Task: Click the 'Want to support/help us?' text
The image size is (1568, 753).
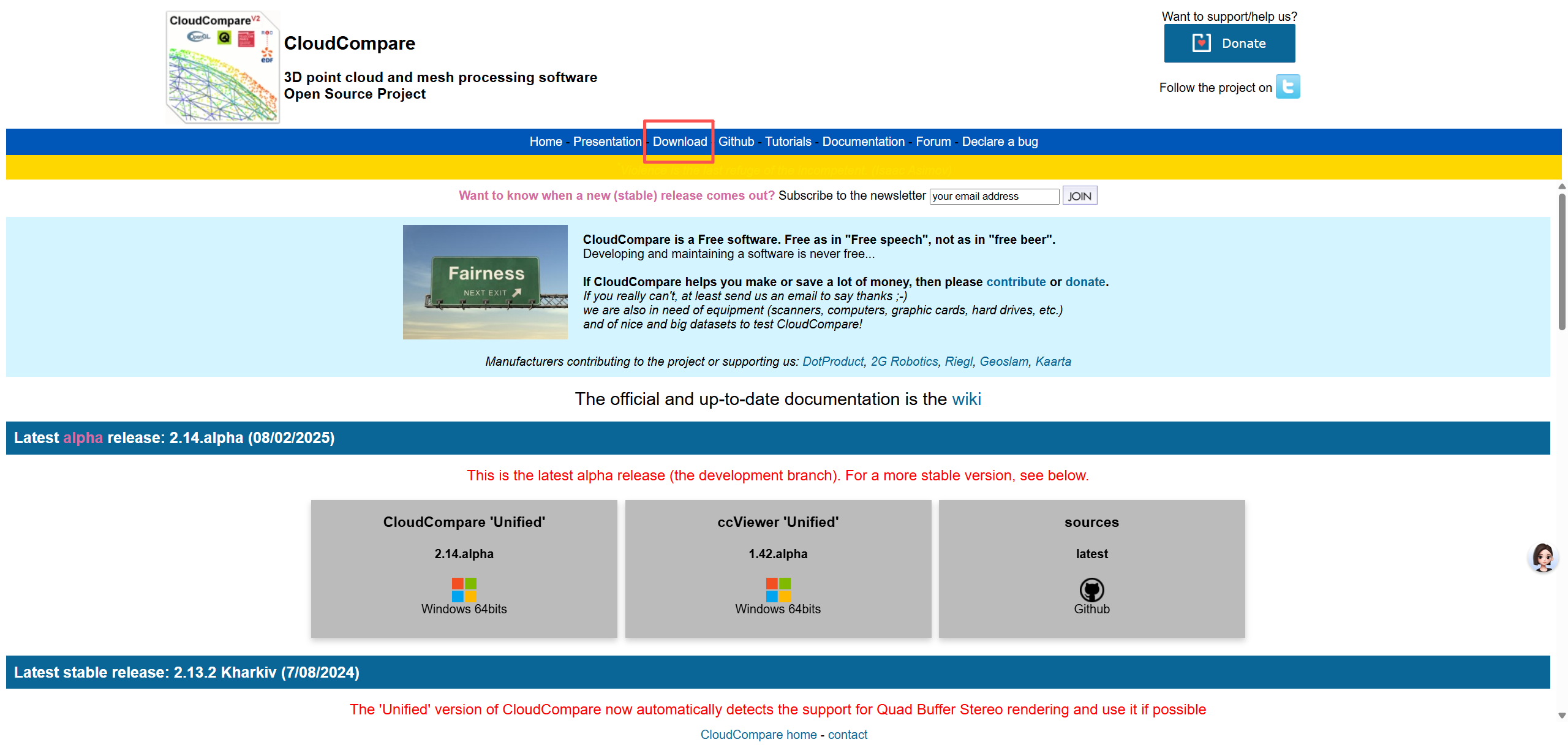Action: click(1229, 17)
